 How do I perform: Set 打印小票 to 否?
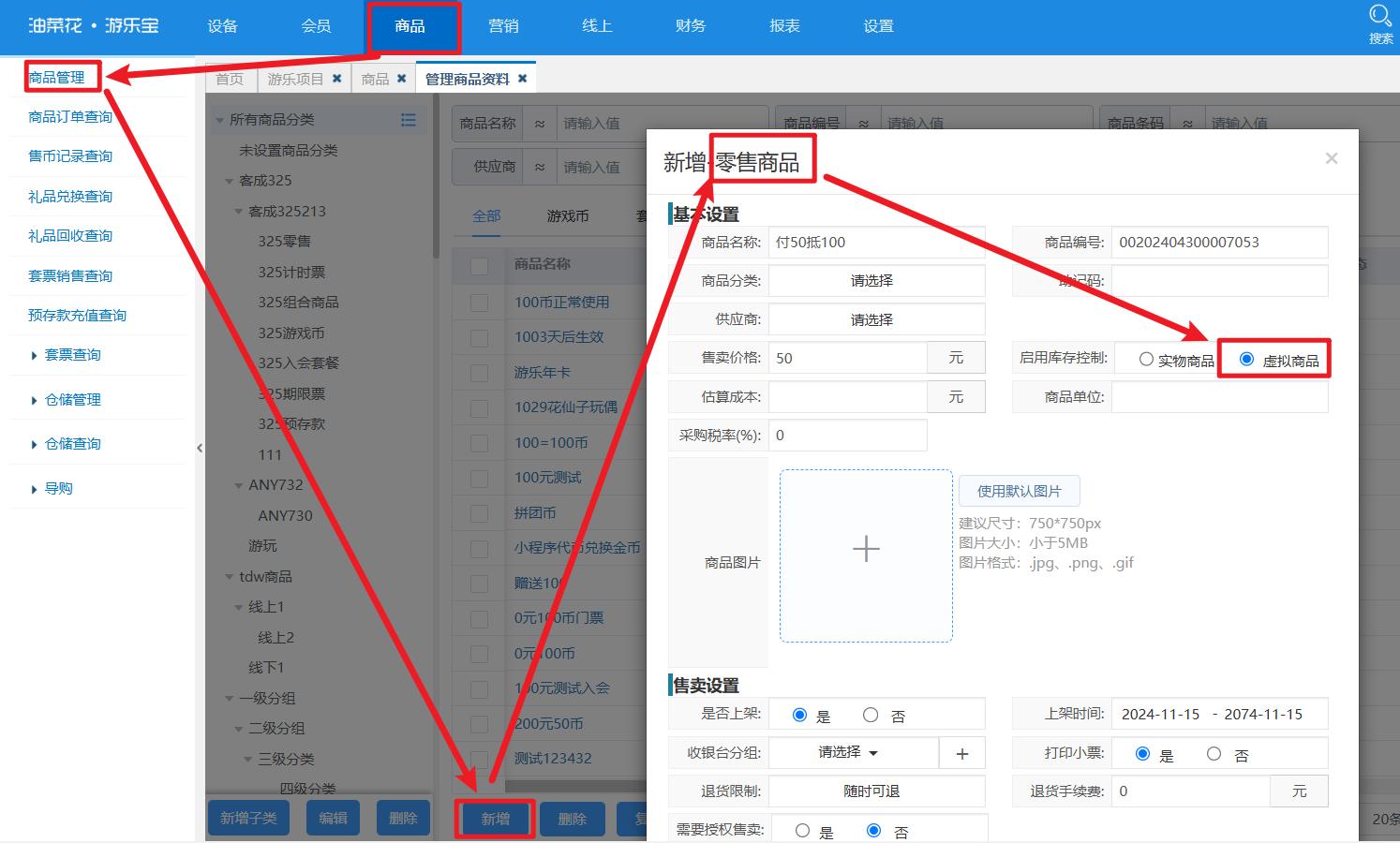(1214, 753)
